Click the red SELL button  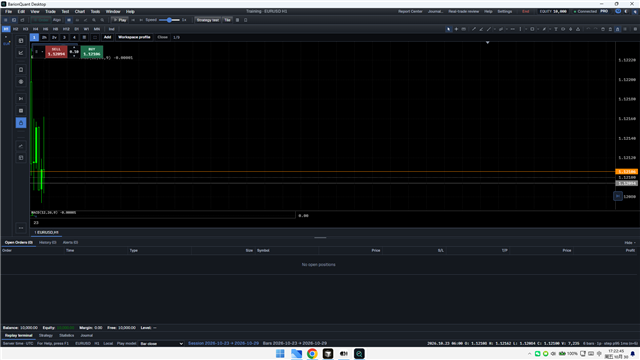click(56, 52)
